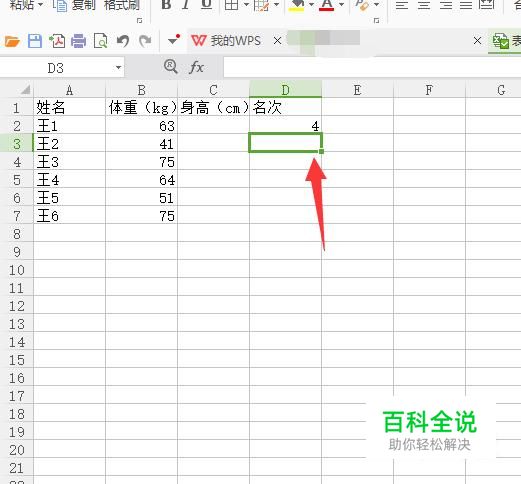Click cell containing 姓名
521x484 pixels.
(x=69, y=107)
